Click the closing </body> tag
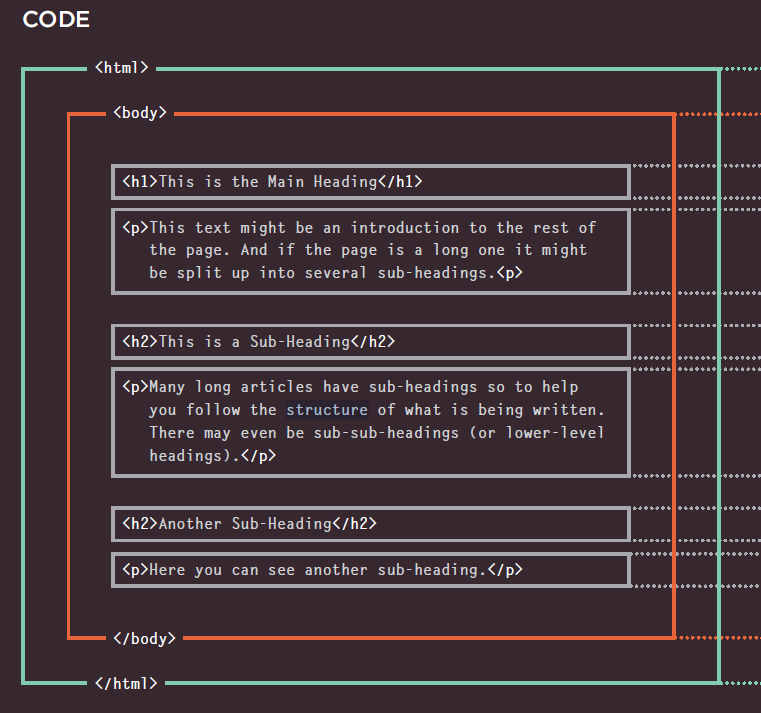Viewport: 761px width, 713px height. (144, 638)
